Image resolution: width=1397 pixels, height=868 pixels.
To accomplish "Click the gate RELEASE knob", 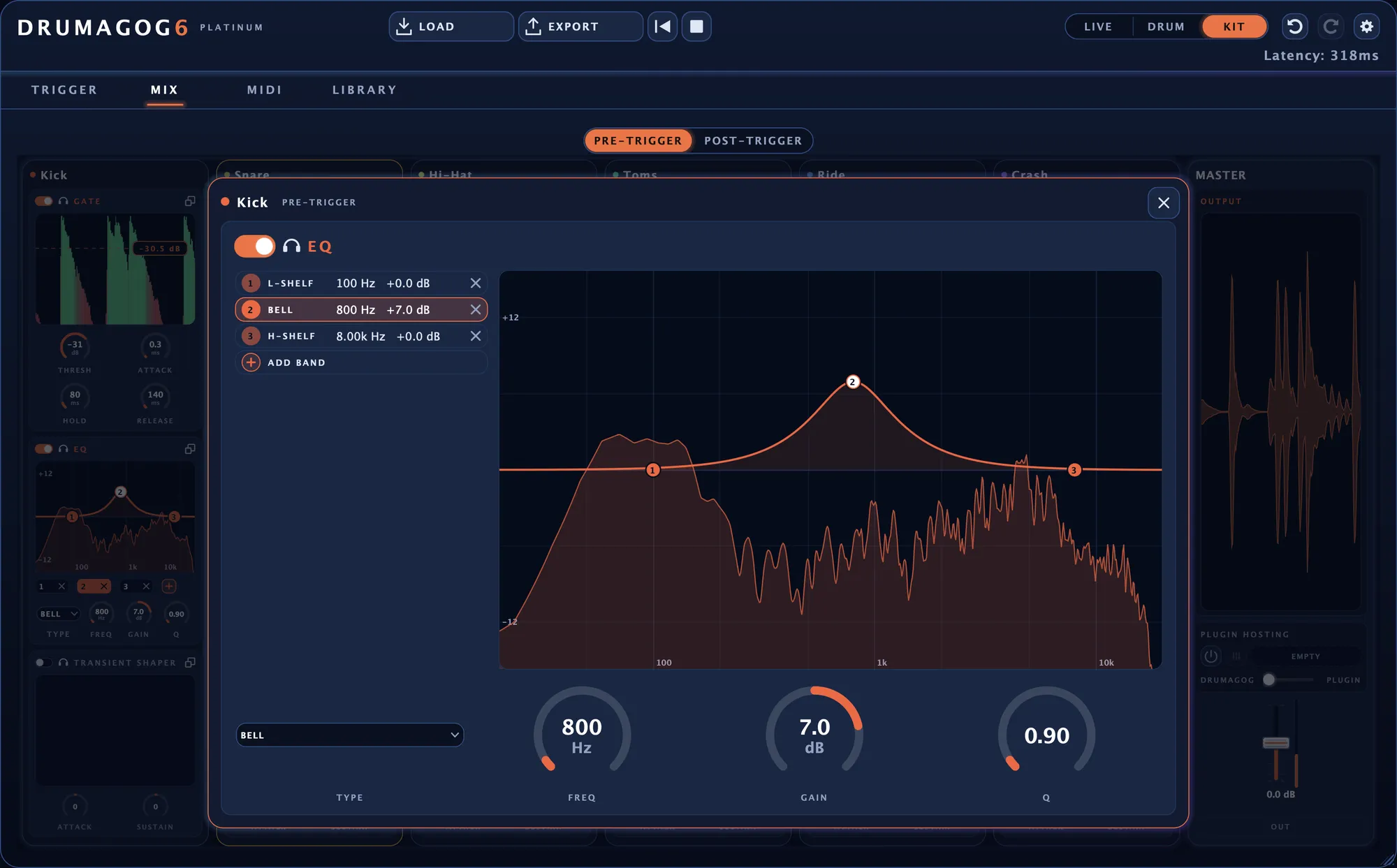I will pos(155,397).
